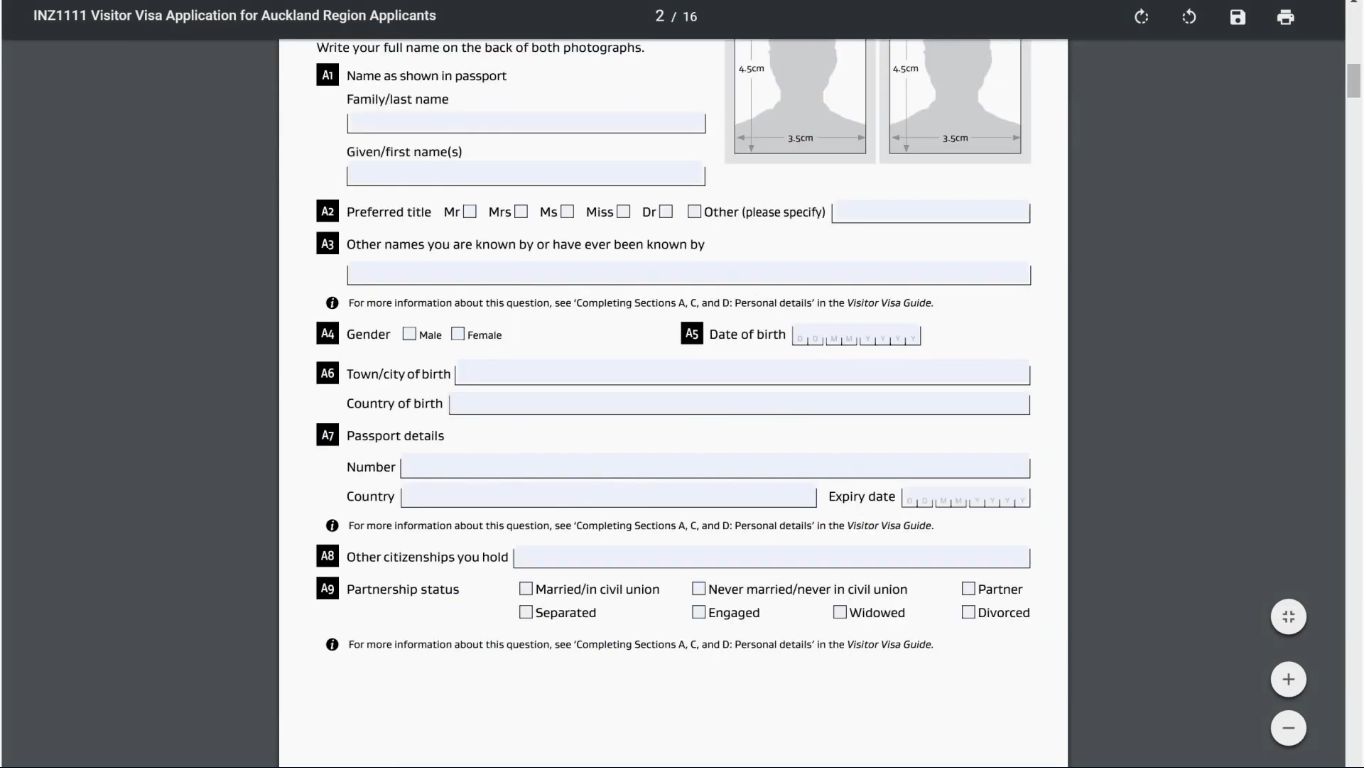1366x768 pixels.
Task: Rotate the document clockwise
Action: pyautogui.click(x=1141, y=17)
